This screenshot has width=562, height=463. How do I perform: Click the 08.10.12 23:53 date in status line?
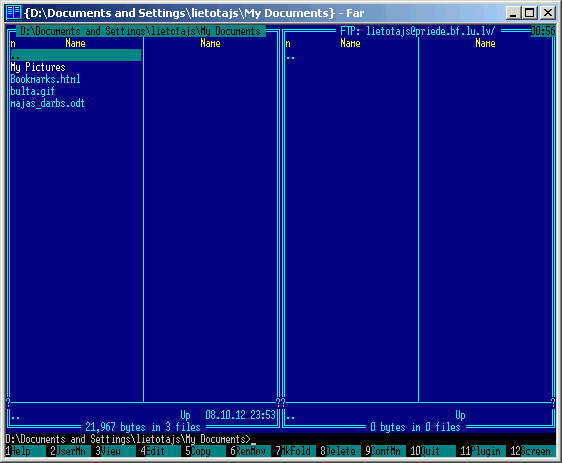click(240, 415)
